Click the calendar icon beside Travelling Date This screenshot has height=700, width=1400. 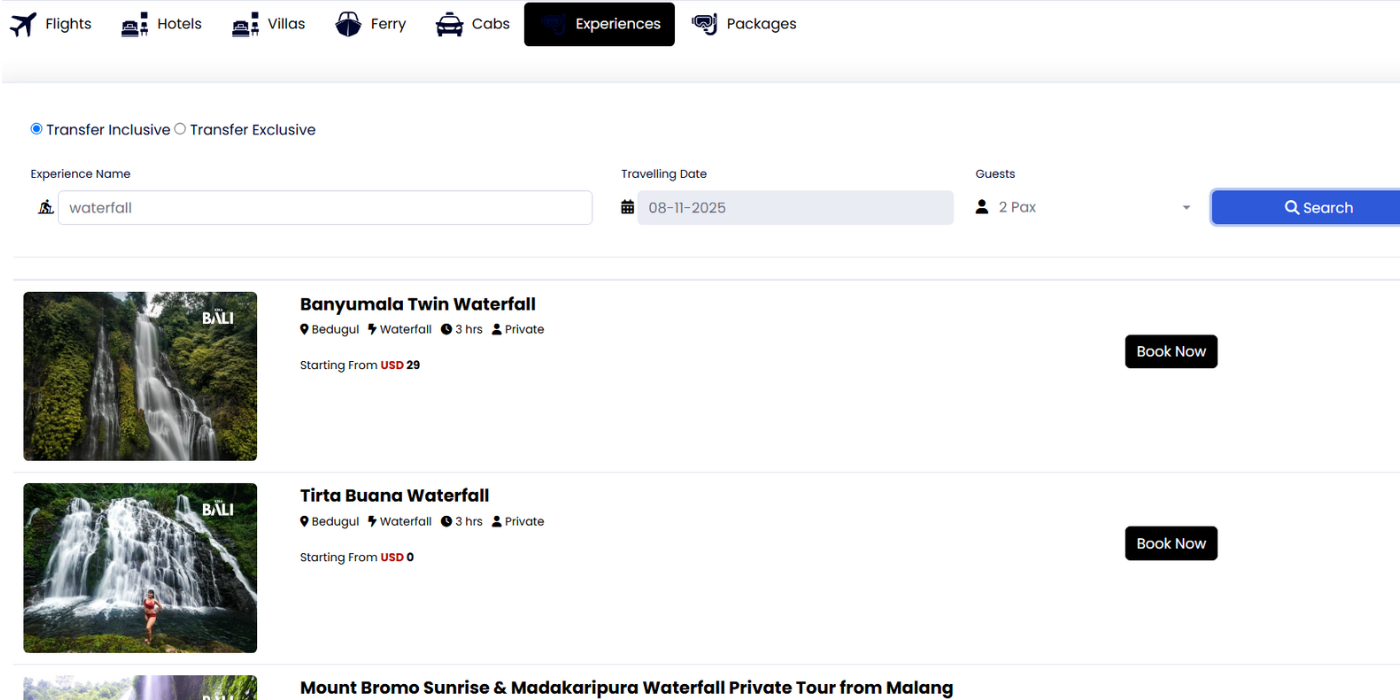[x=627, y=207]
